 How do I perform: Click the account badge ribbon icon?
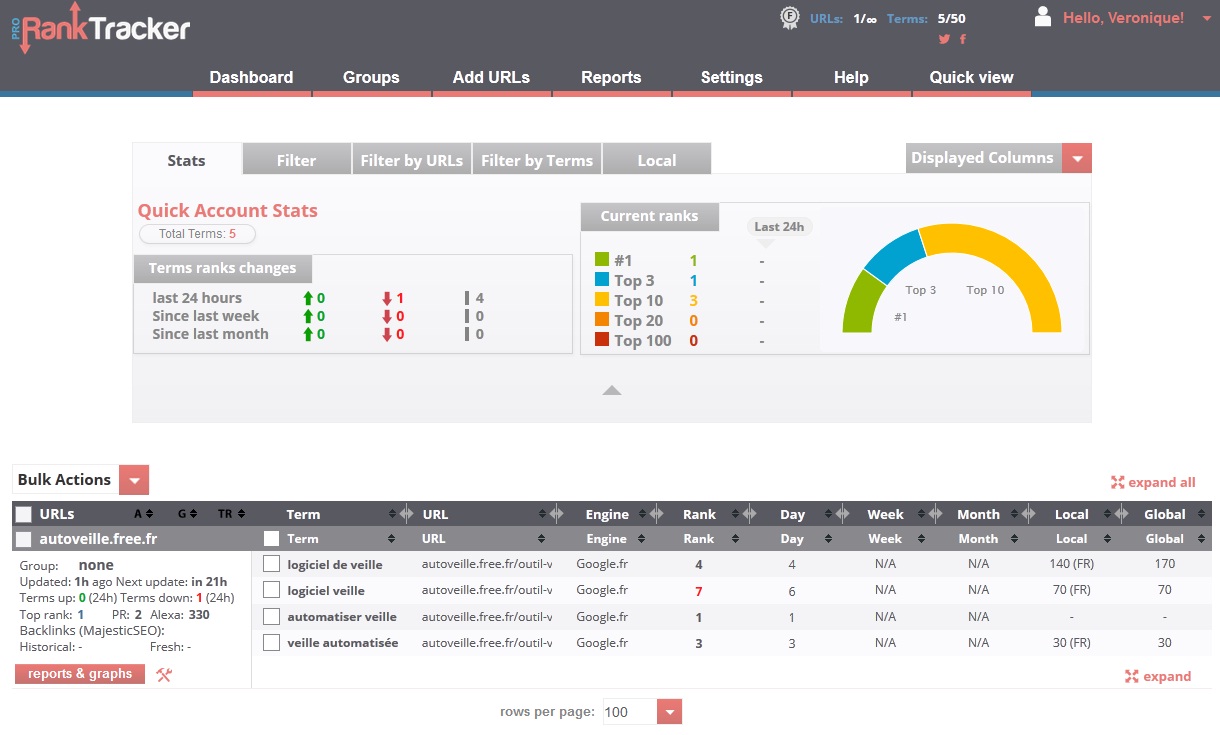click(790, 18)
